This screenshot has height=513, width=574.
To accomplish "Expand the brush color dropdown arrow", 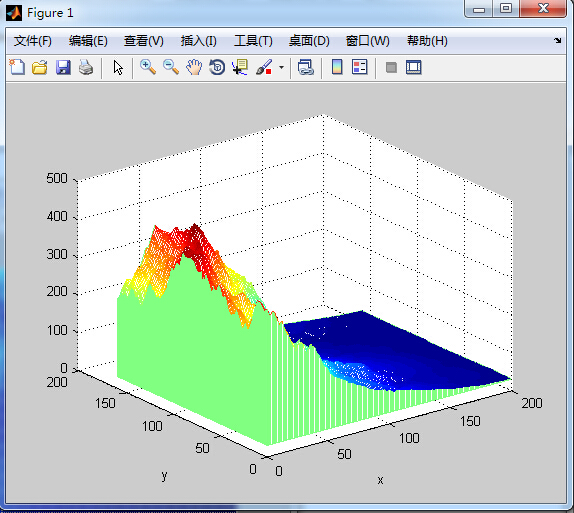I will (x=281, y=68).
